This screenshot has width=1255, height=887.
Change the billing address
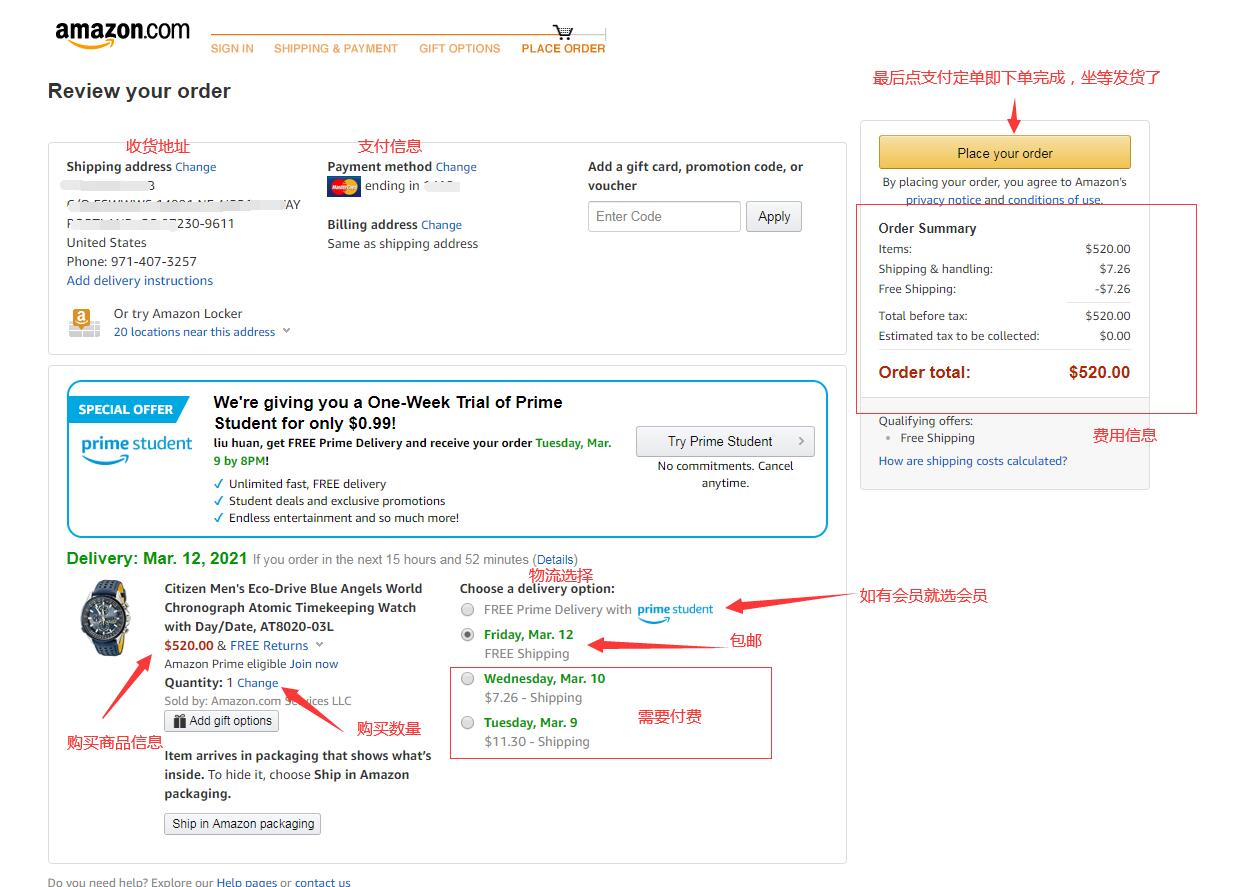pos(441,225)
